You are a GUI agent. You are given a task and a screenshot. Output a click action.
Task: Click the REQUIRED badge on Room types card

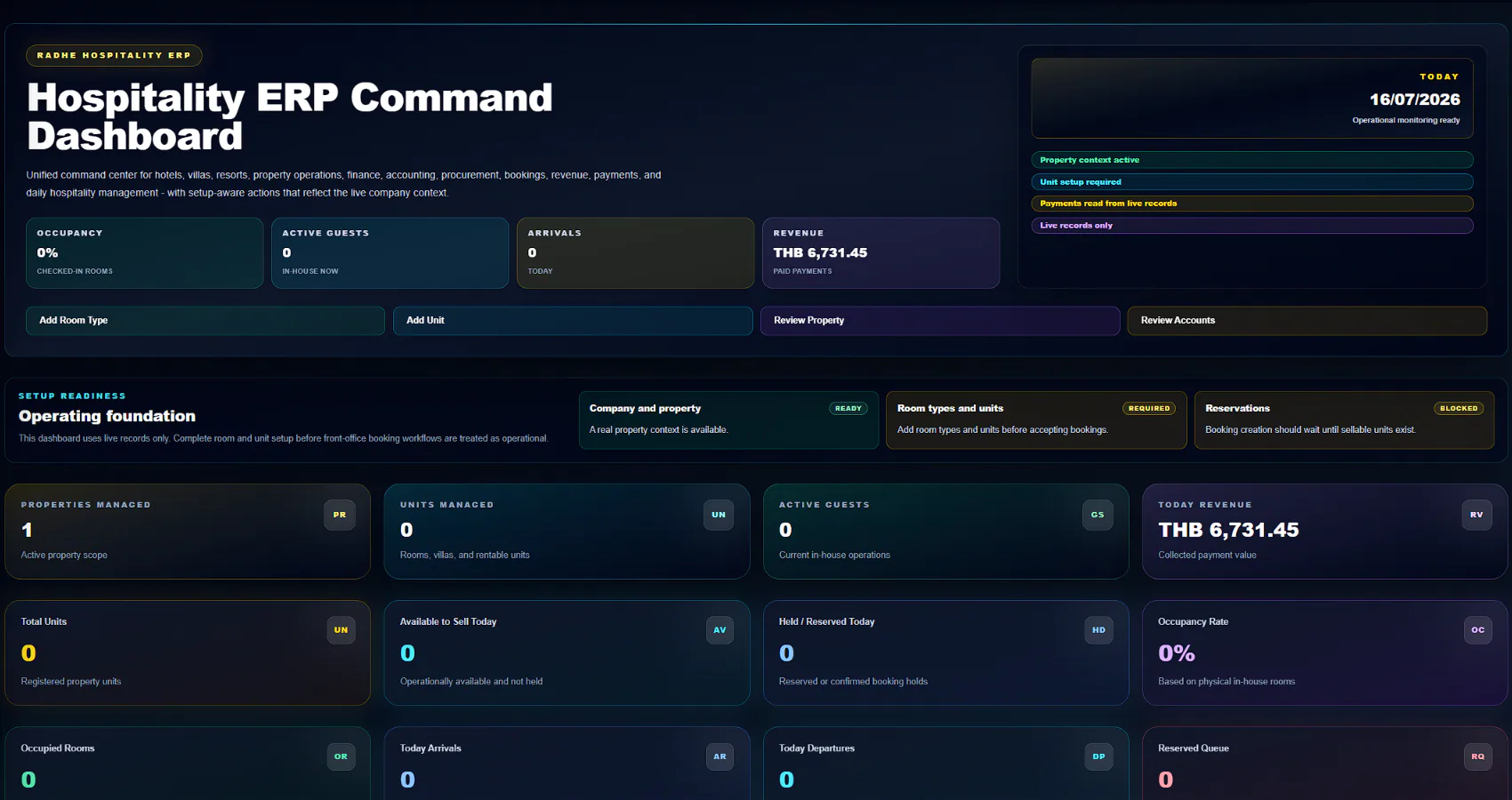tap(1149, 409)
